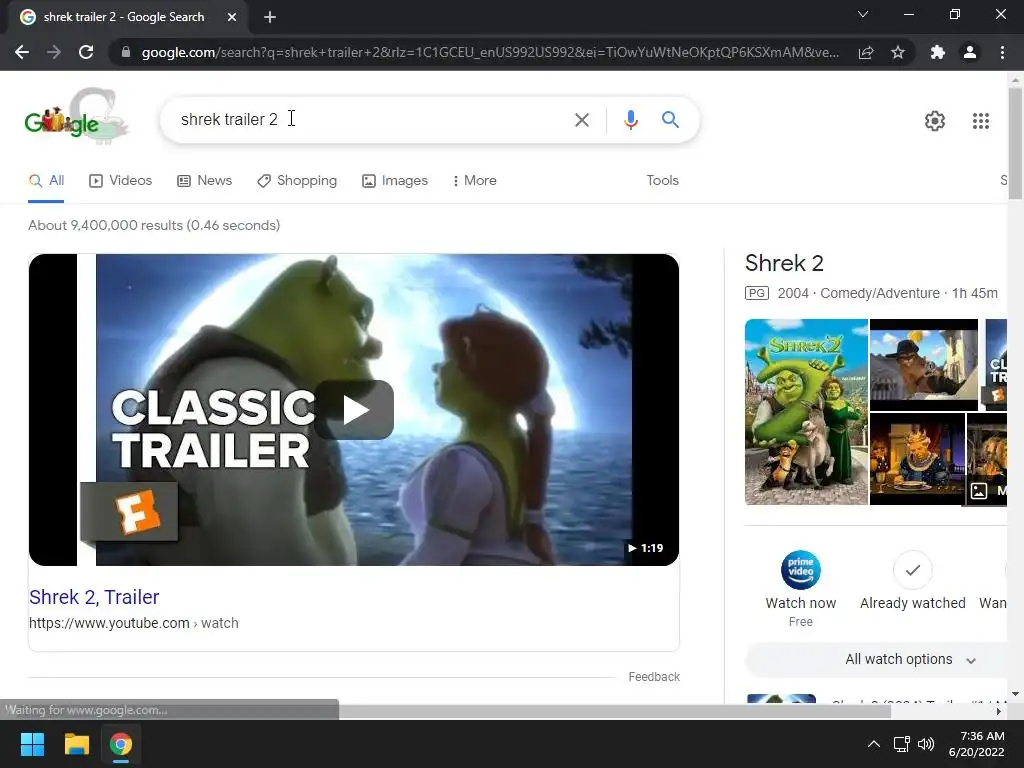This screenshot has height=768, width=1024.
Task: Open the Shrek 2 movie poster image
Action: point(806,412)
